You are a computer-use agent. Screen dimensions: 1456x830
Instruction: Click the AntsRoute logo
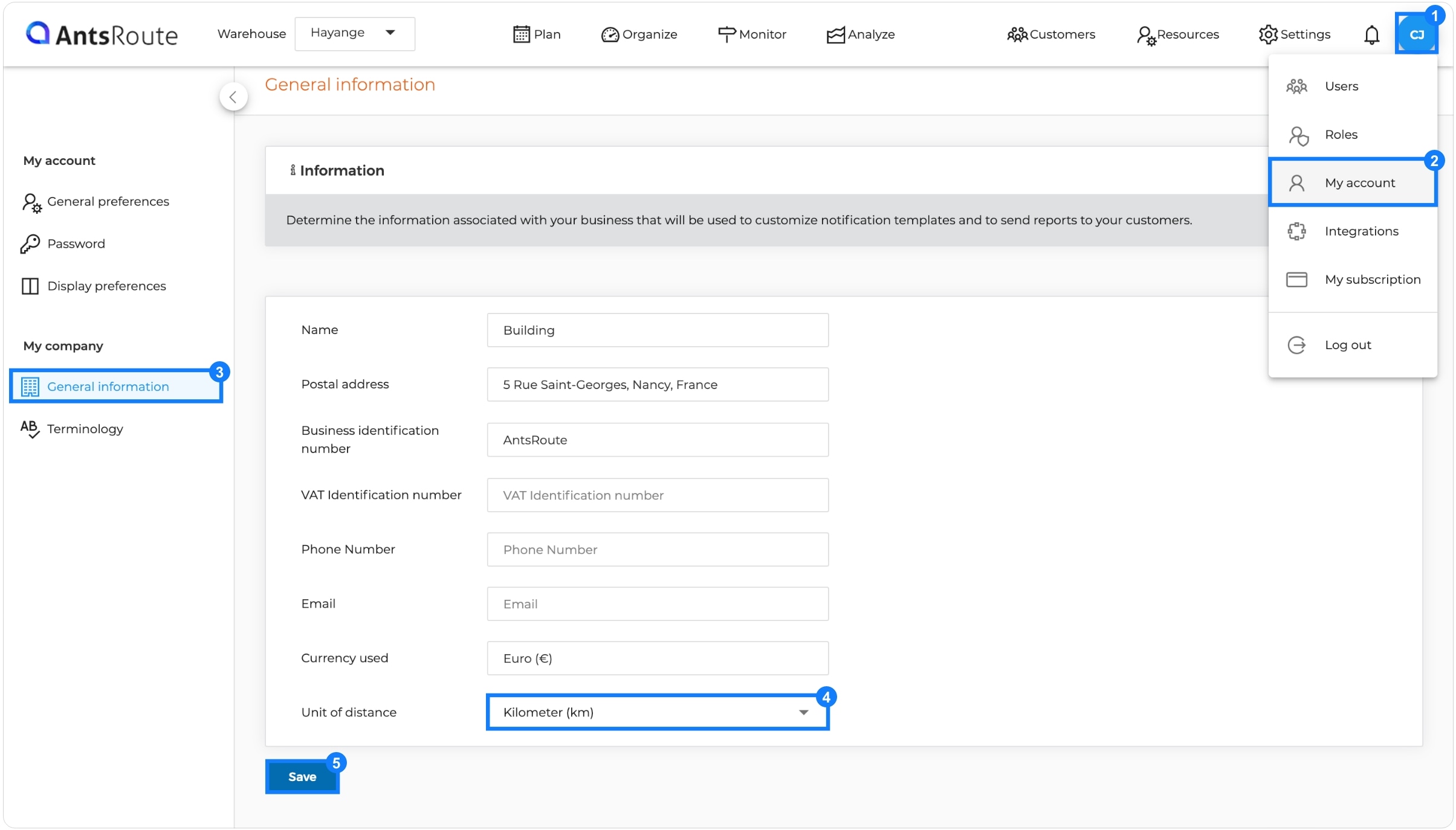point(102,34)
